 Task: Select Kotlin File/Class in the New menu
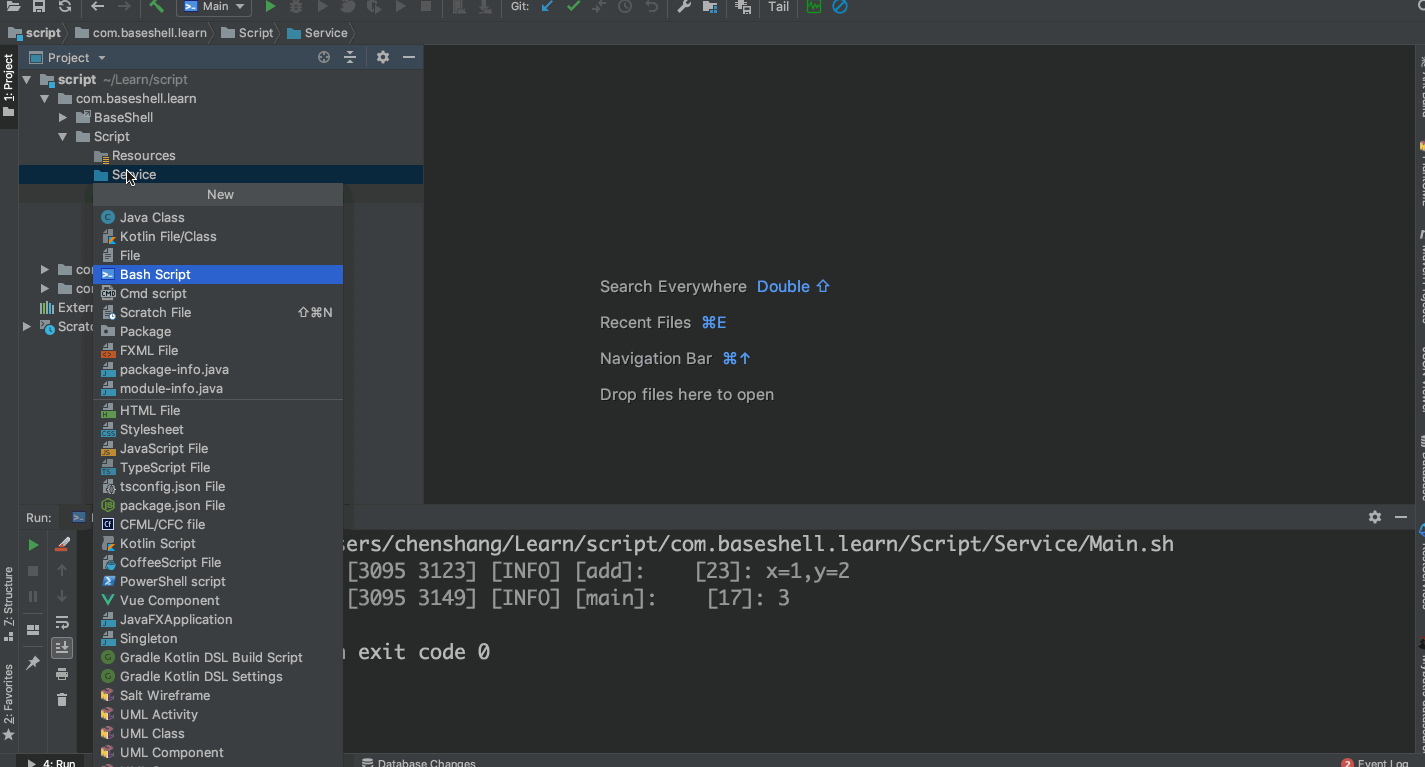coord(168,237)
